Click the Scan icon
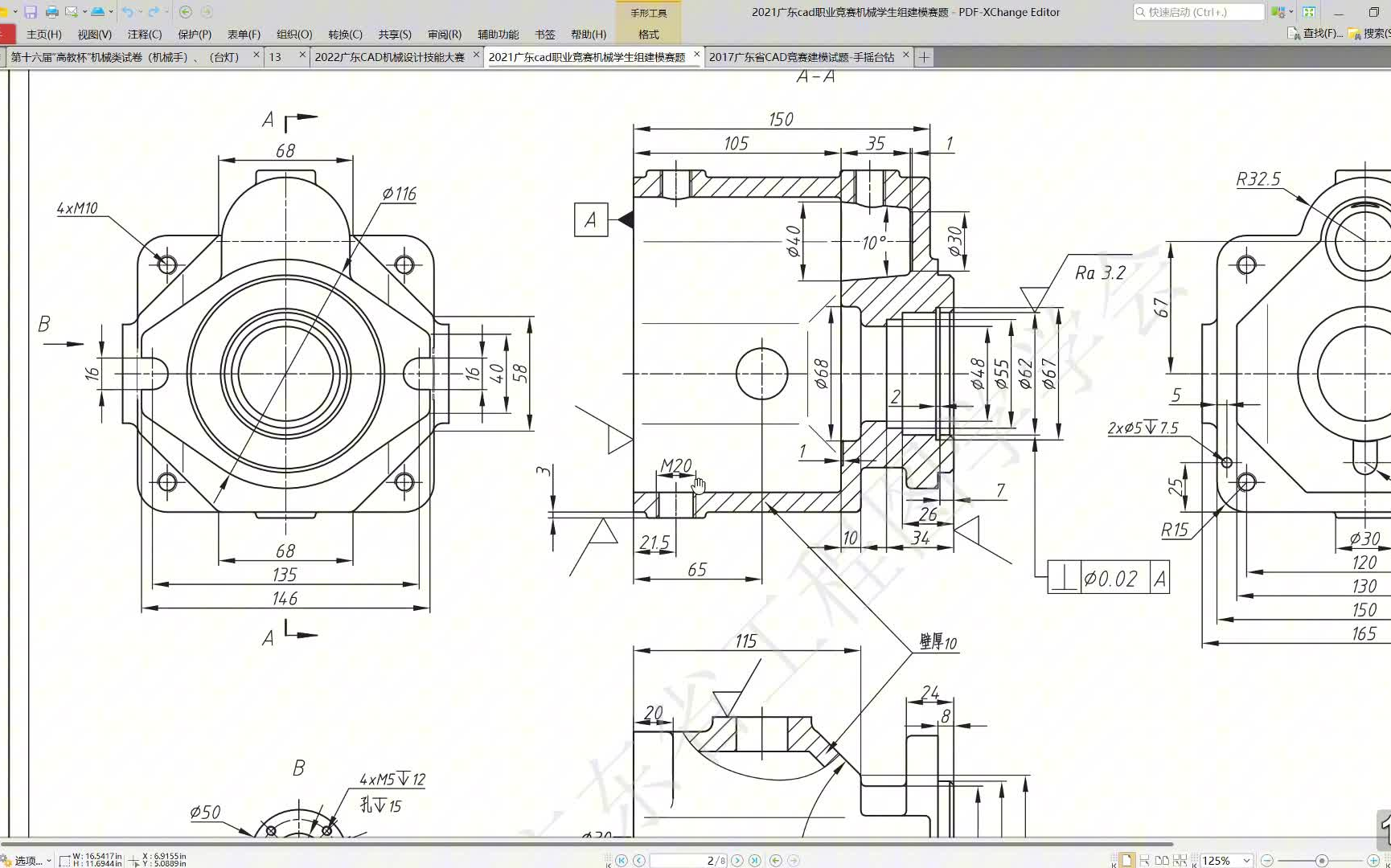Viewport: 1391px width, 868px height. pyautogui.click(x=97, y=12)
